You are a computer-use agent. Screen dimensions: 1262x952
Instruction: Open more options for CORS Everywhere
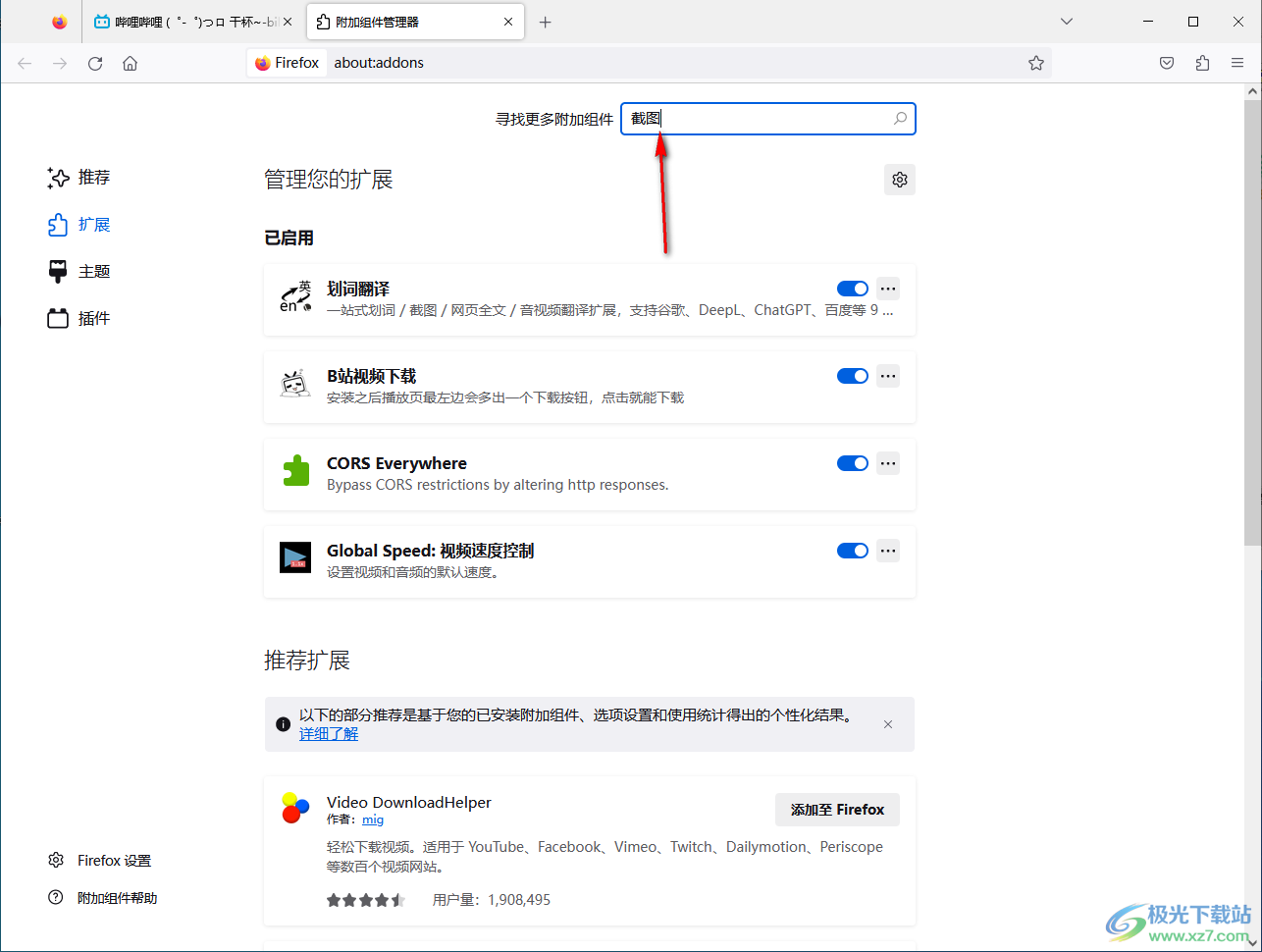pyautogui.click(x=888, y=463)
